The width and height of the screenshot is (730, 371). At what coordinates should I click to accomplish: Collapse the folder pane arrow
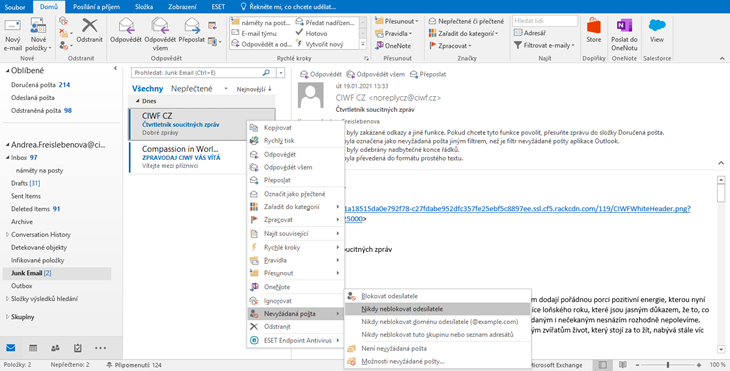point(115,68)
